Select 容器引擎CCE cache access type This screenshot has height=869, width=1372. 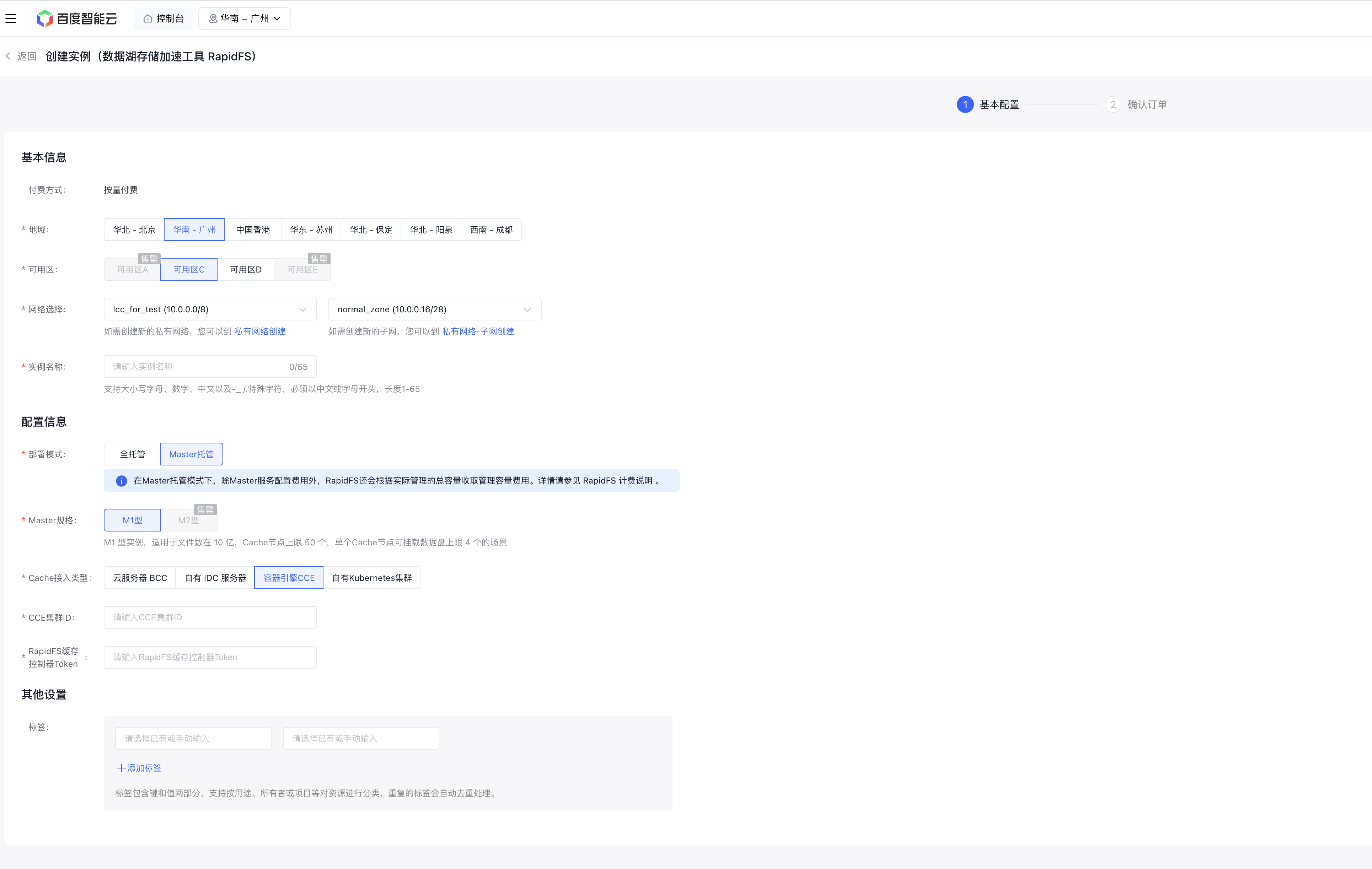[x=289, y=578]
